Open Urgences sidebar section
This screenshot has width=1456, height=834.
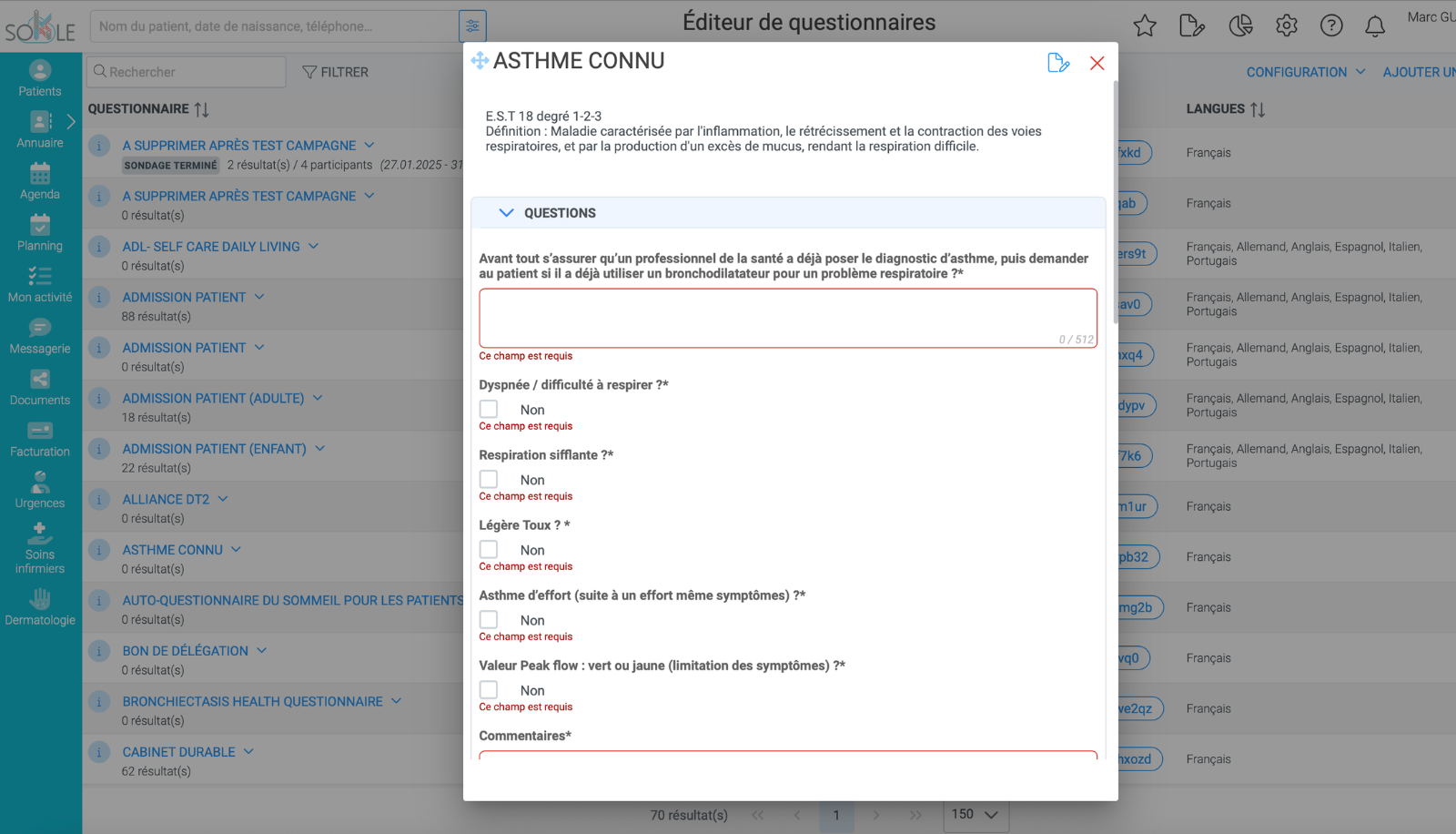pos(40,491)
